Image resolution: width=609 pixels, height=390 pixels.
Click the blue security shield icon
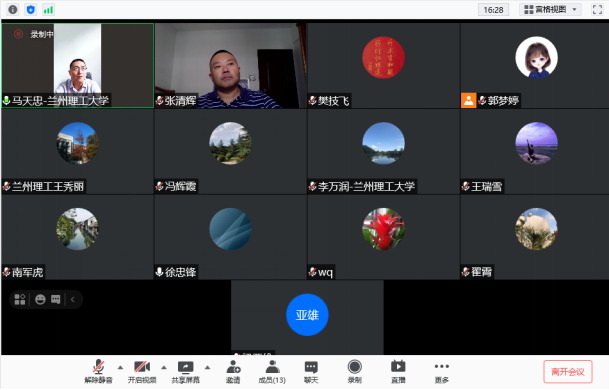[x=31, y=9]
